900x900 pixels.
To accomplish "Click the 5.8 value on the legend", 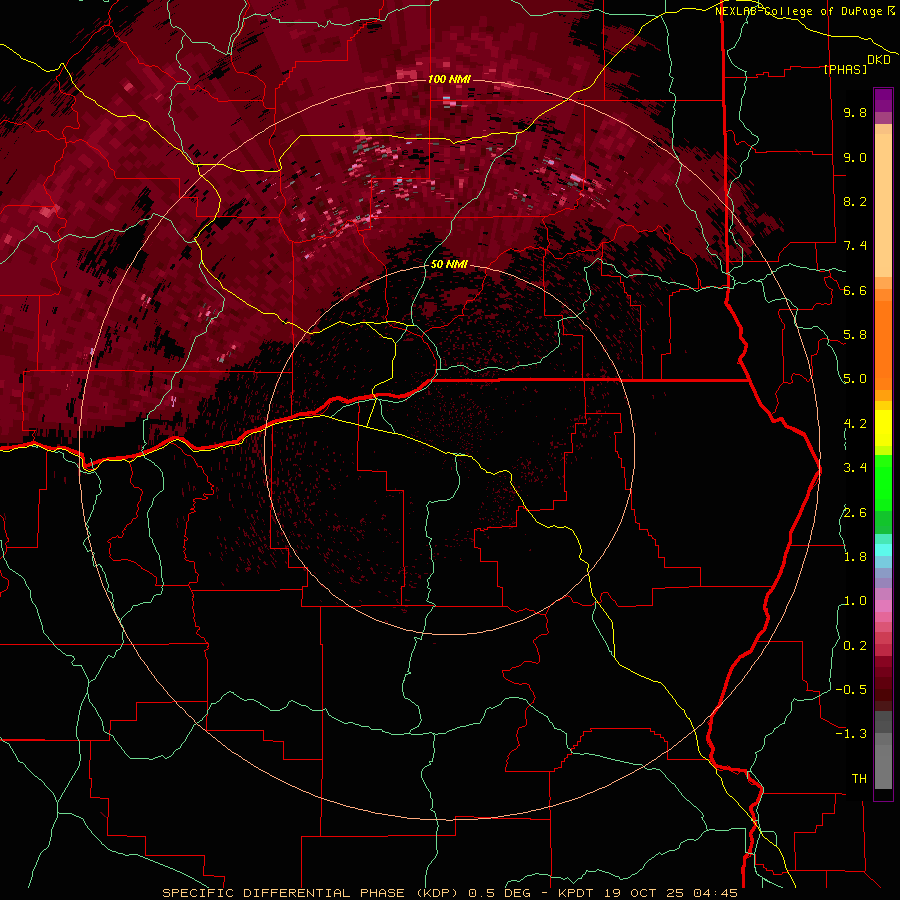I will point(855,335).
